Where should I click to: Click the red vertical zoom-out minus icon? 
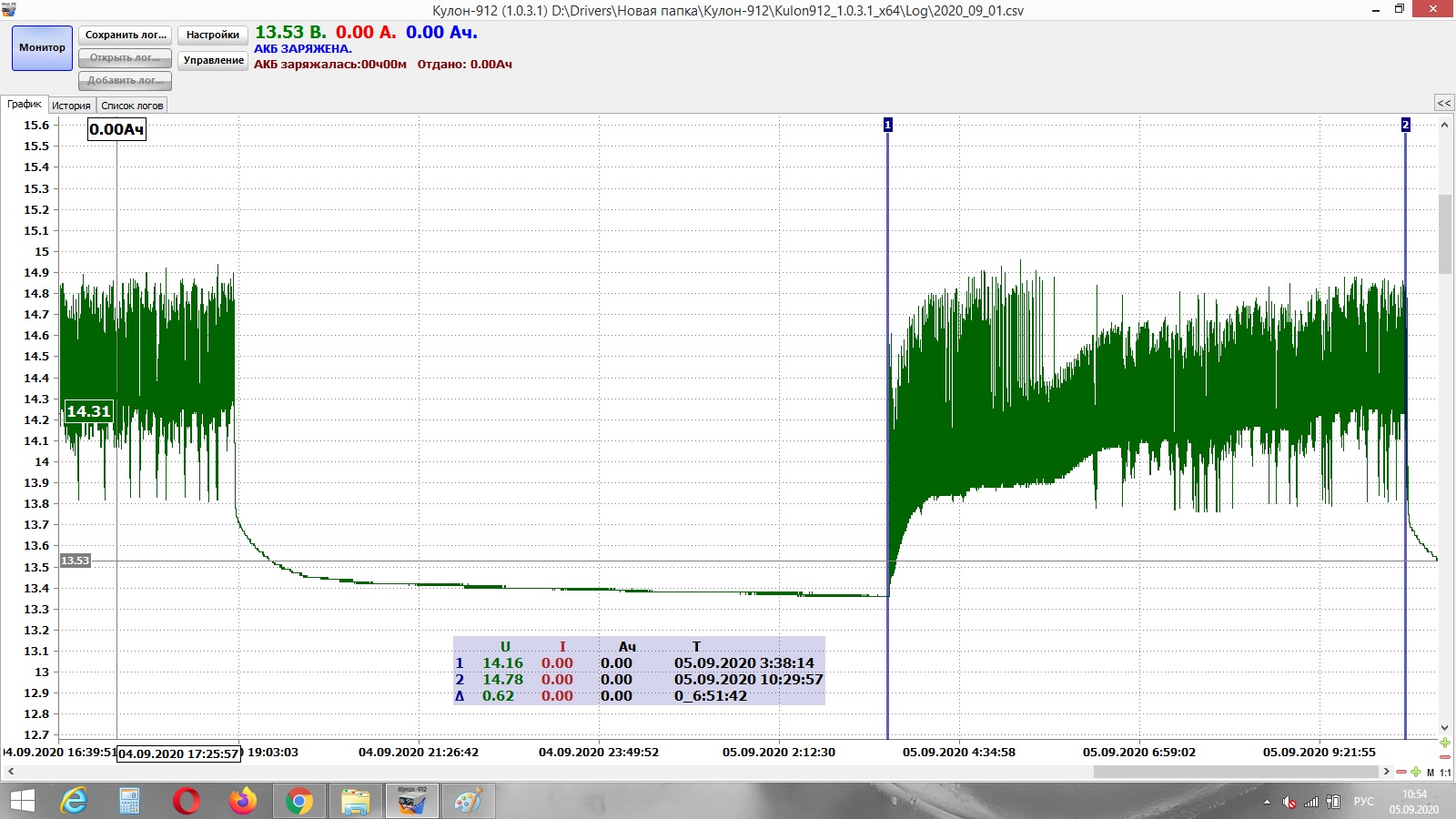click(x=1444, y=757)
